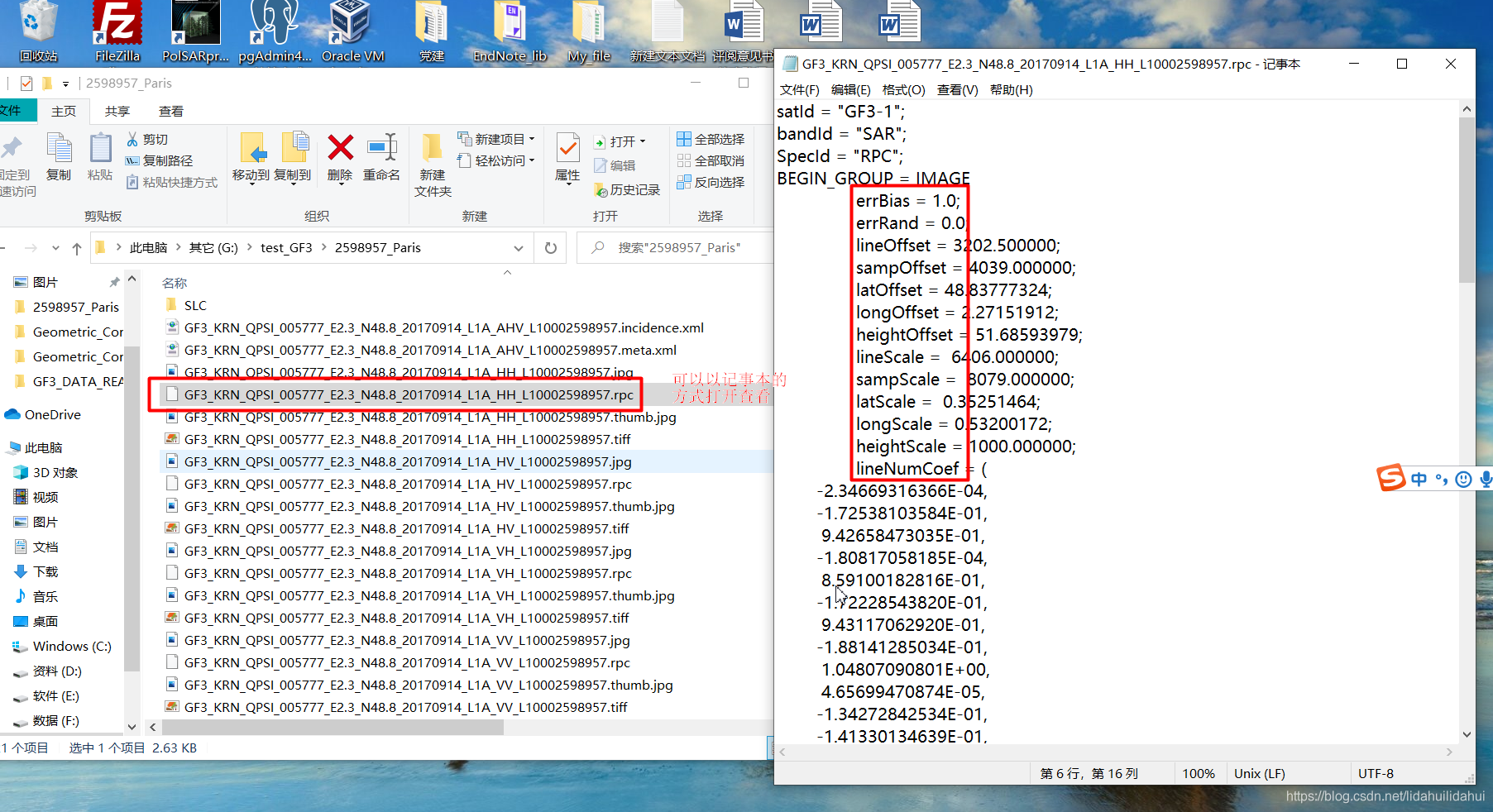This screenshot has height=812, width=1493.
Task: Click the quick access properties checkbox icon
Action: tap(26, 83)
